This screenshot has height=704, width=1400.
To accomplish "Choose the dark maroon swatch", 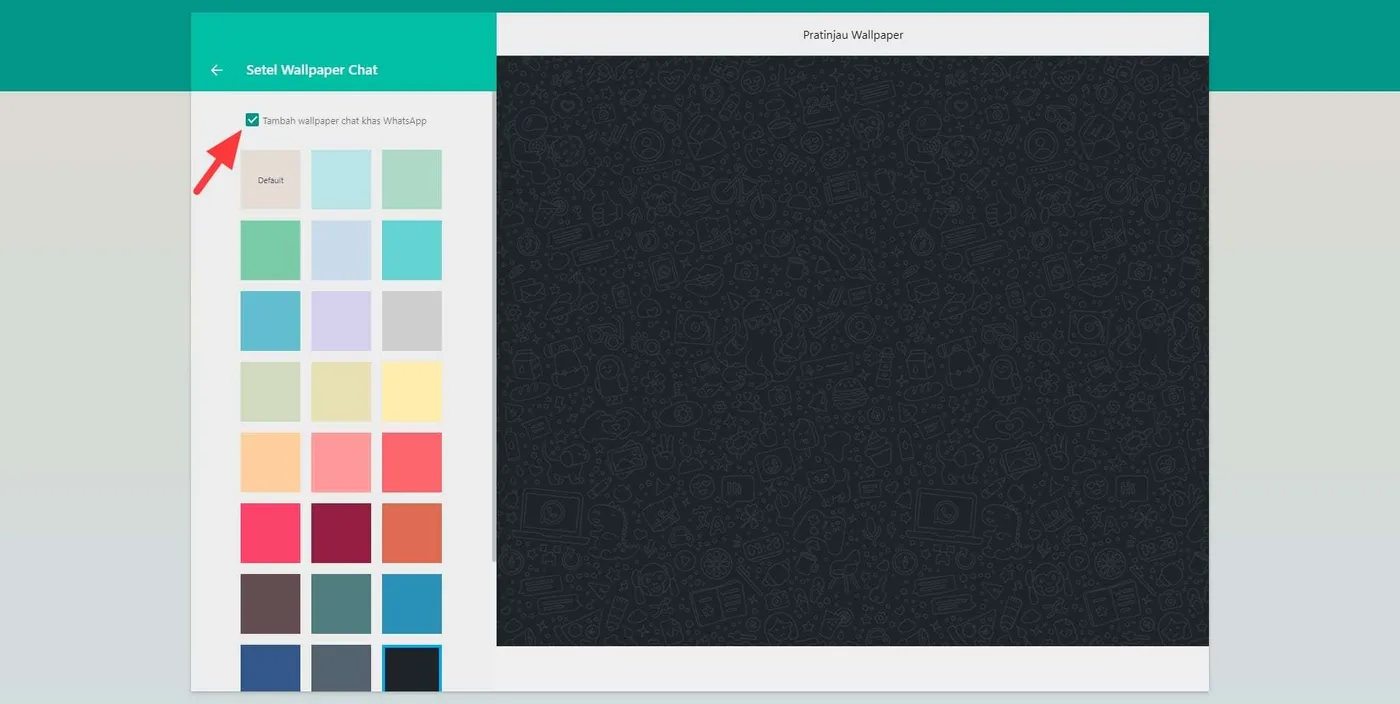I will (x=341, y=533).
